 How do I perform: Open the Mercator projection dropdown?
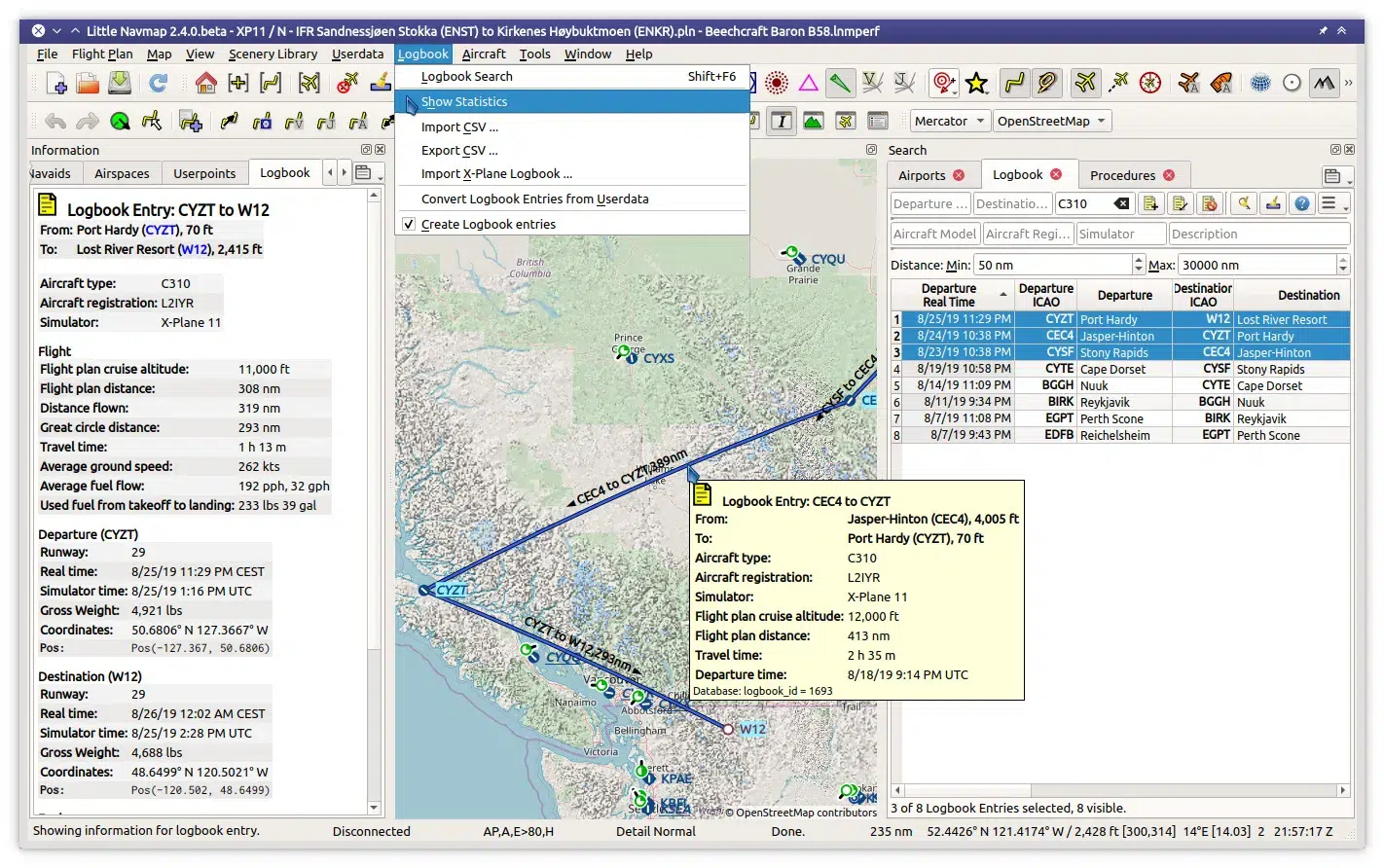[949, 122]
